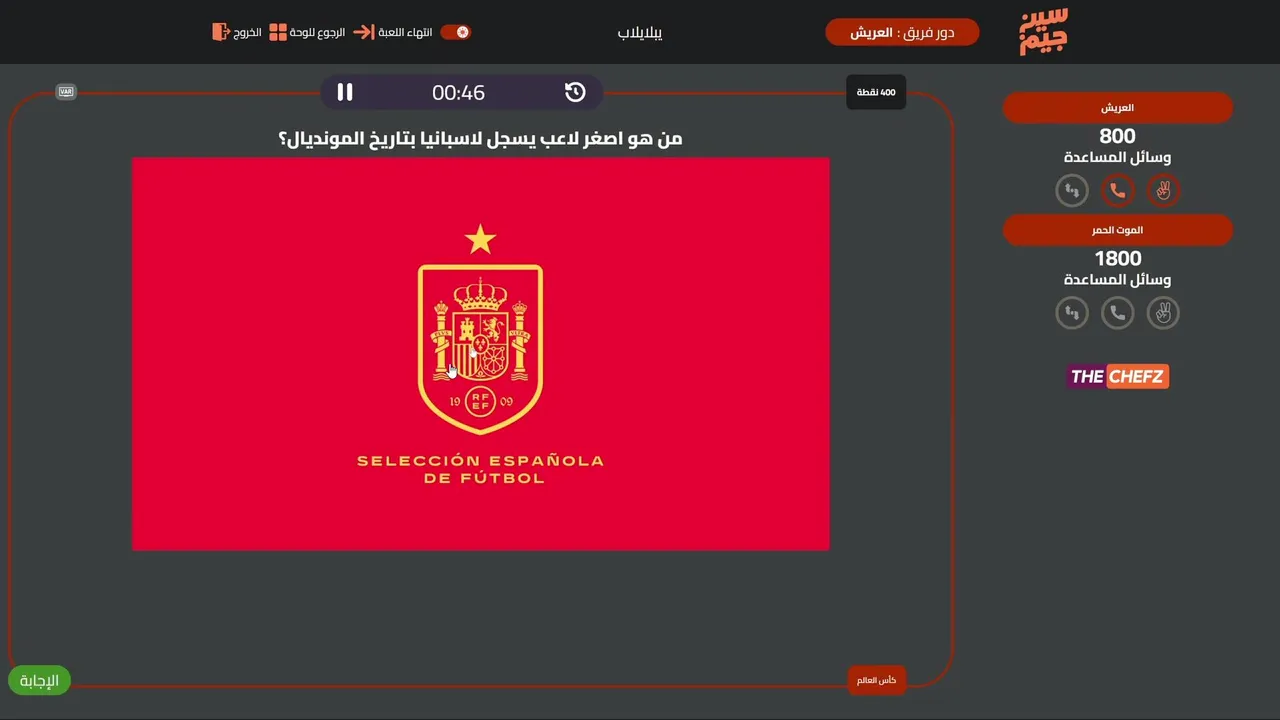Open the VAR review icon

click(66, 92)
